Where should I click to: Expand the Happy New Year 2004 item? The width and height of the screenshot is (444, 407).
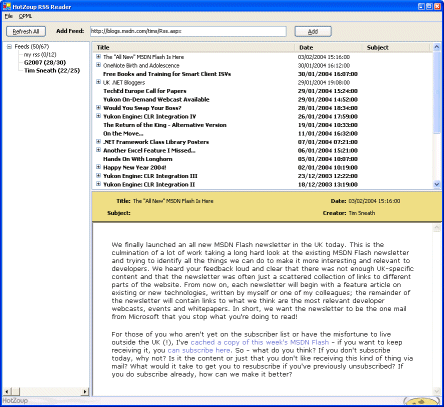pos(98,167)
